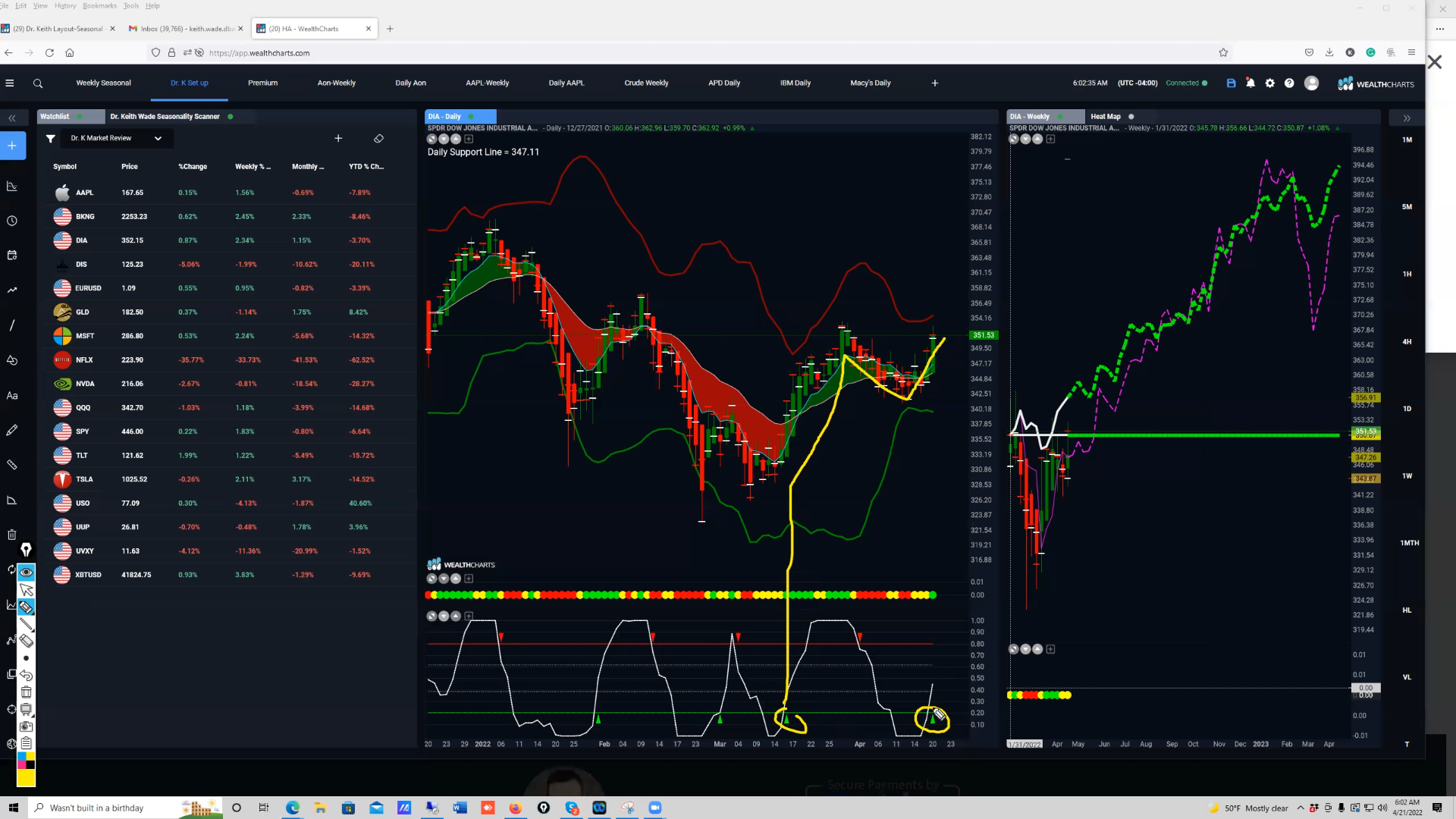The image size is (1456, 819).
Task: Select the eraser tool in overlay toolbar
Action: tap(26, 642)
